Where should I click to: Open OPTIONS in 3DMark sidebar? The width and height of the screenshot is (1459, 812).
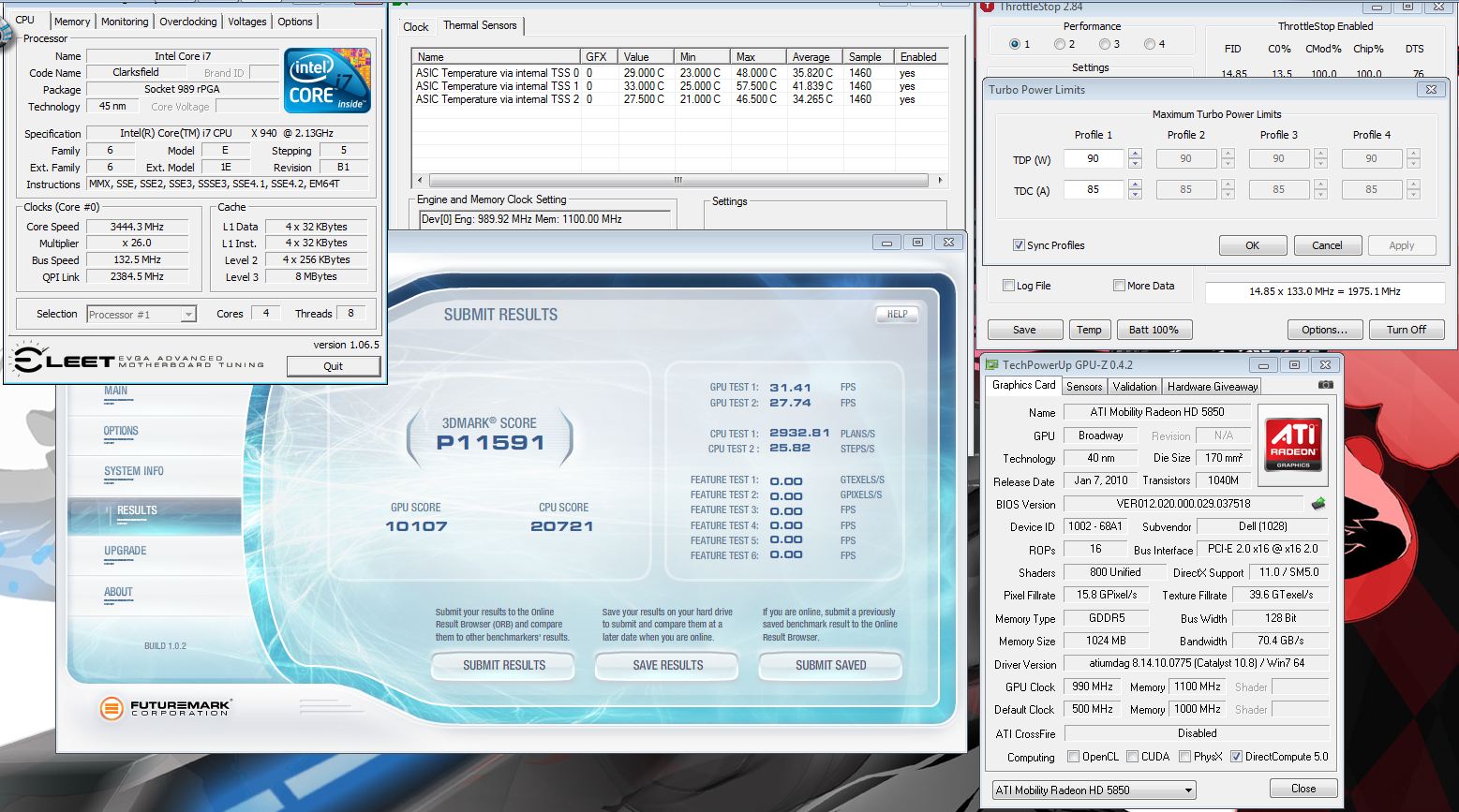(x=121, y=432)
